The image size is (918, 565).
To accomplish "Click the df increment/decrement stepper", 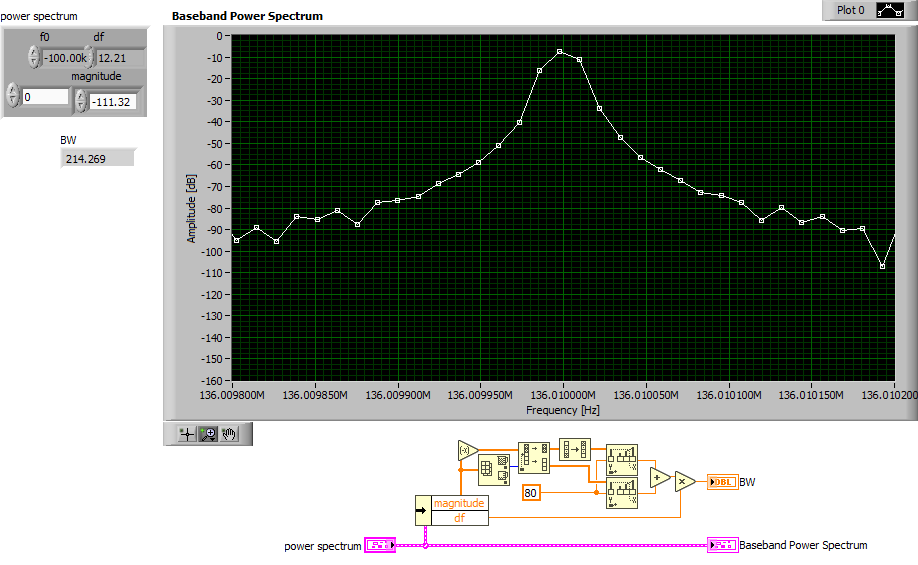I will pos(88,57).
